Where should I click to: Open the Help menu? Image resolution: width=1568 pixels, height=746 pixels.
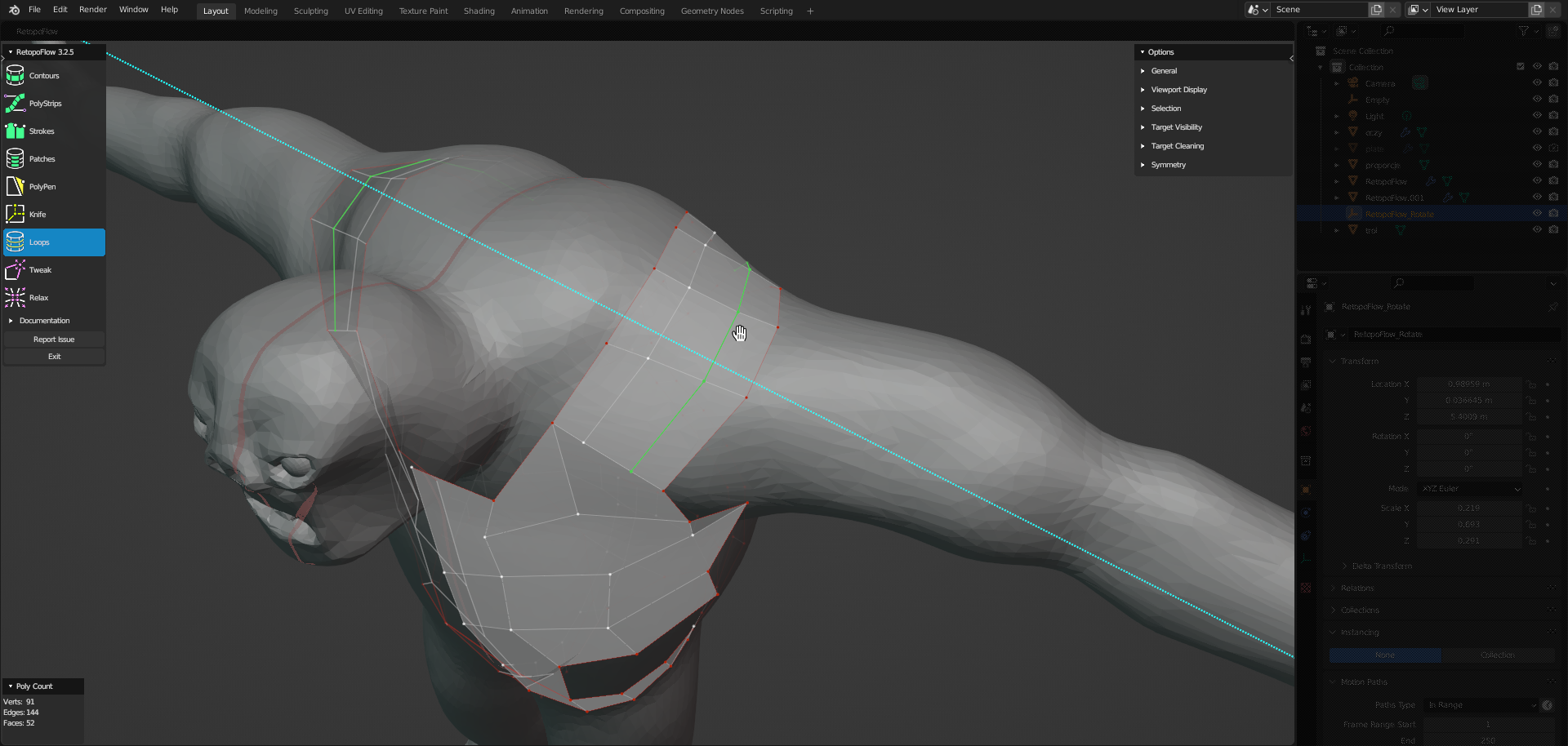[170, 10]
